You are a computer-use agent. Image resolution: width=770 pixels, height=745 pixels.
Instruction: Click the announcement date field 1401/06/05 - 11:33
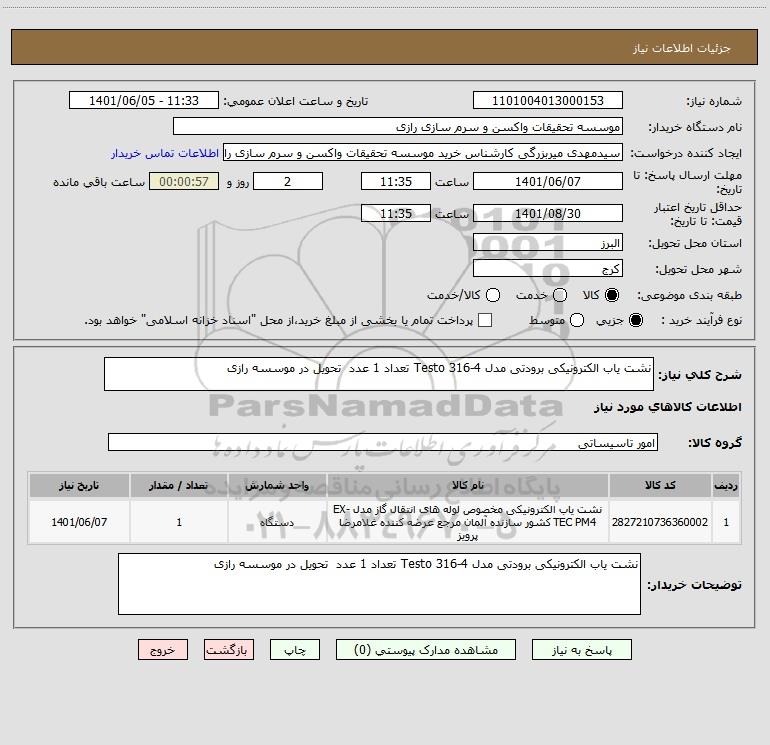click(x=144, y=101)
